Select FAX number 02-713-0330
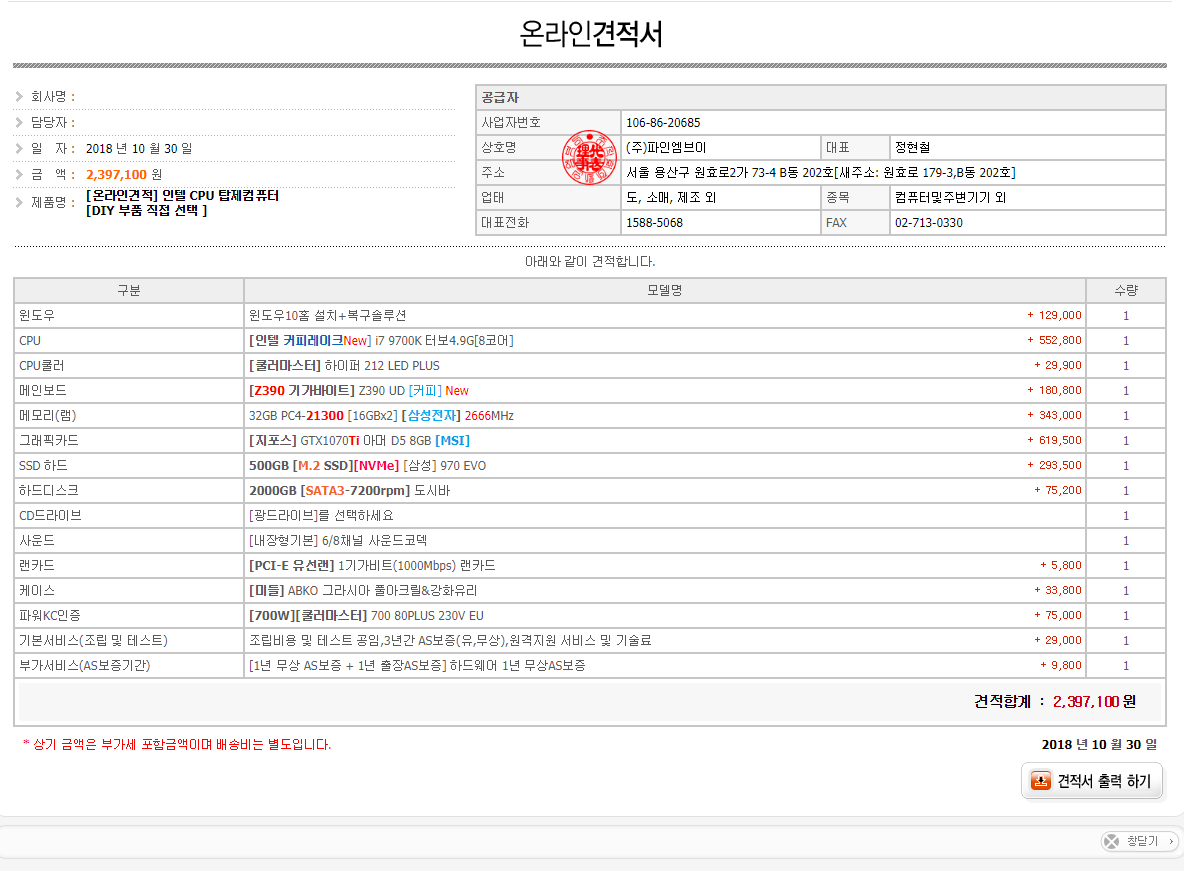 tap(929, 223)
